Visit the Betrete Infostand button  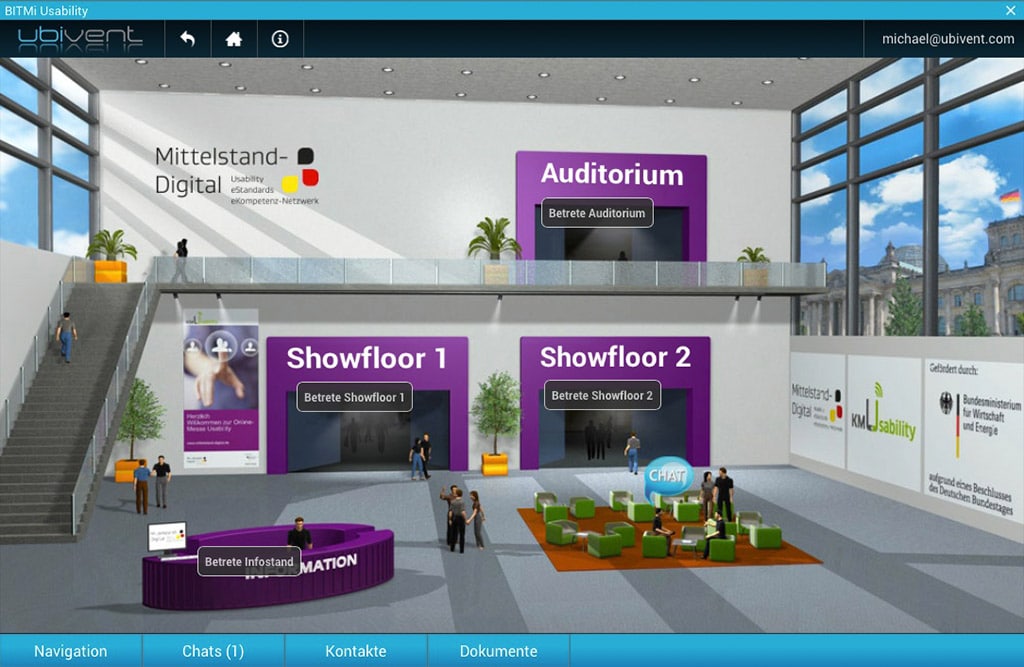click(x=249, y=562)
